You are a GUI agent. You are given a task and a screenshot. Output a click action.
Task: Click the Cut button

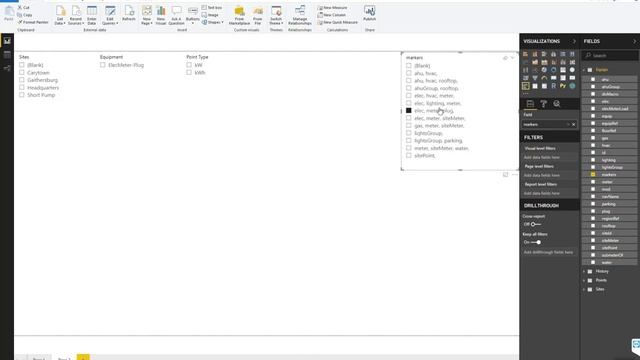coord(23,7)
